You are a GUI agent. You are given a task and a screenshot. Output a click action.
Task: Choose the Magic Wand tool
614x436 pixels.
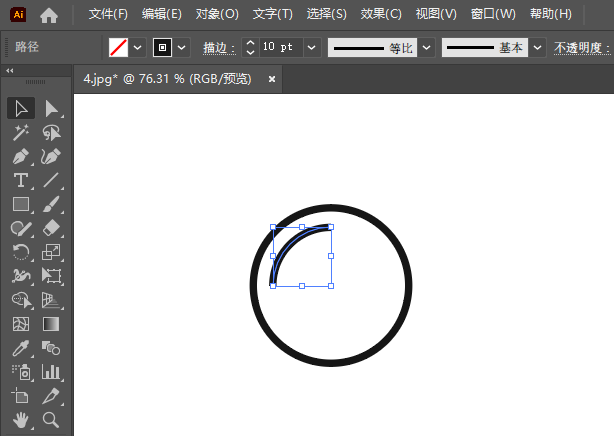pyautogui.click(x=21, y=132)
